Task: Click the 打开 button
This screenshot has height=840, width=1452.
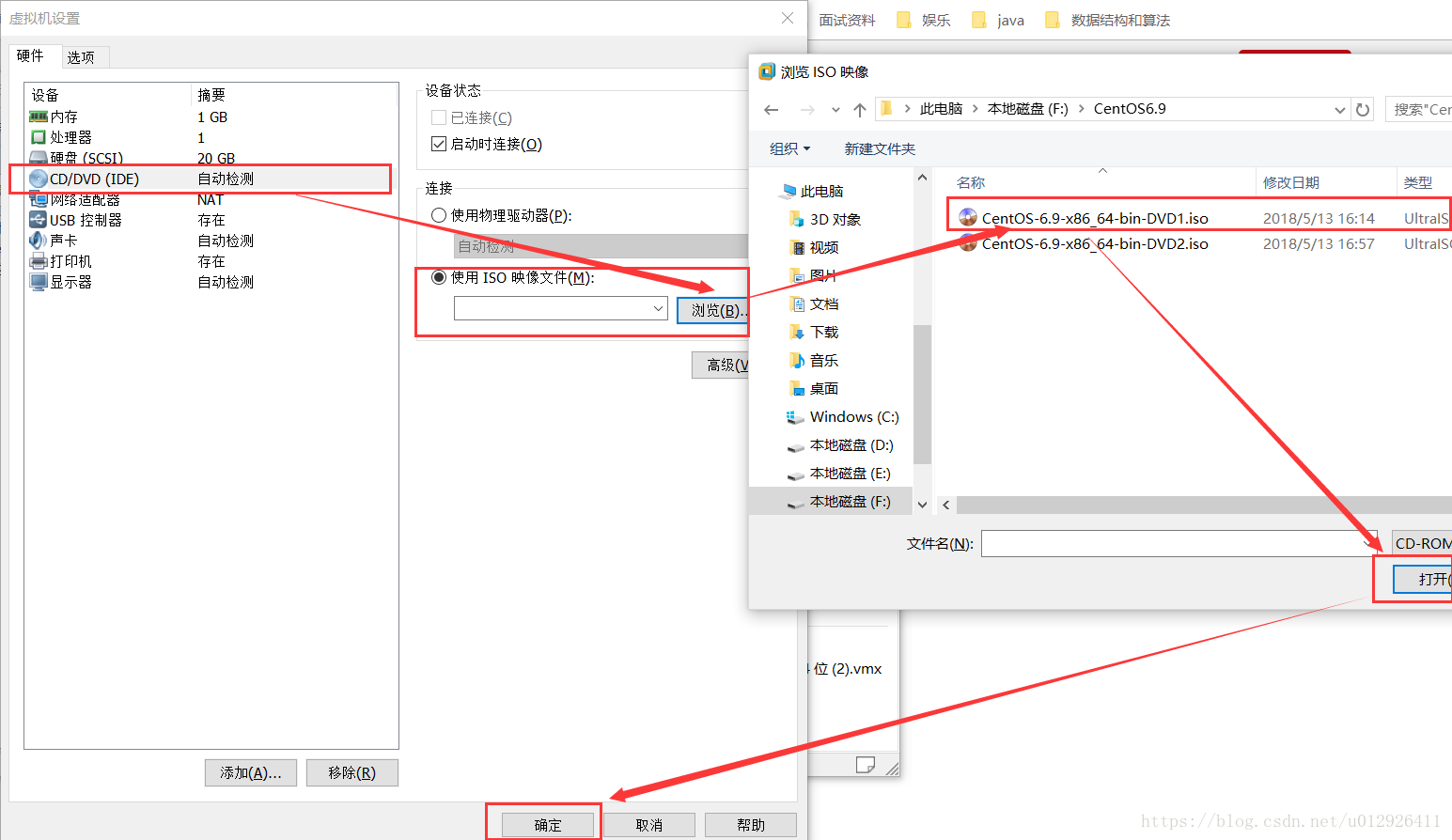Action: point(1423,579)
